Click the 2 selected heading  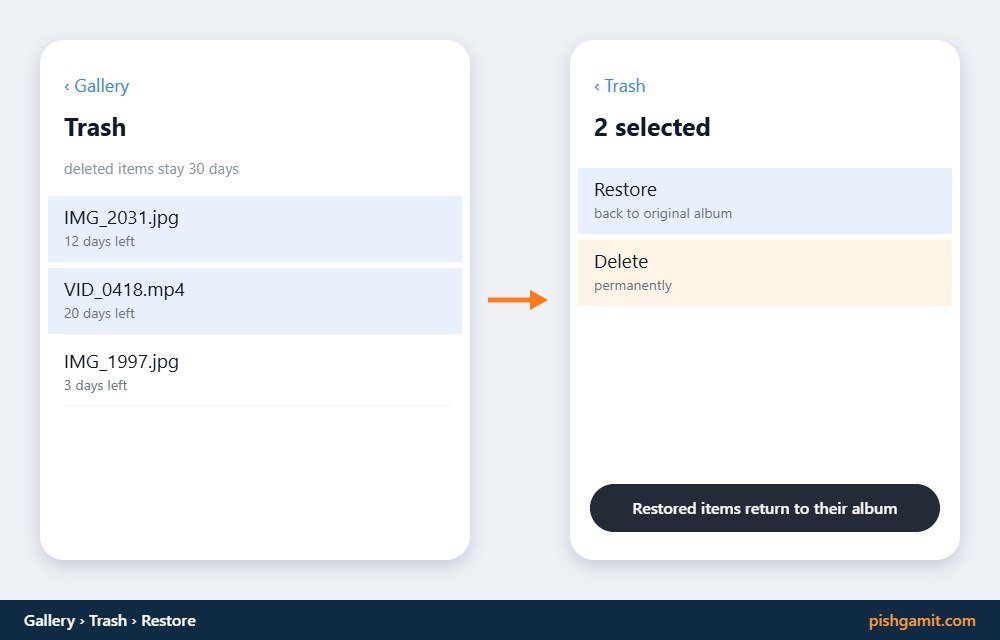[x=652, y=127]
